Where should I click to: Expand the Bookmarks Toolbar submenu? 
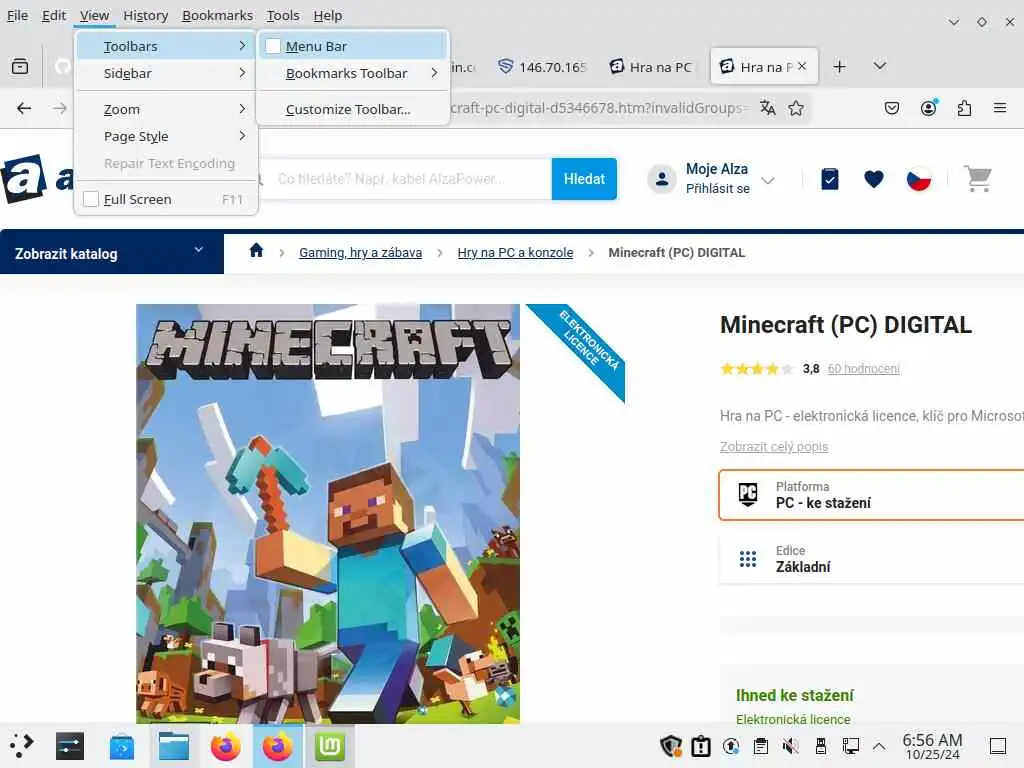pyautogui.click(x=353, y=73)
